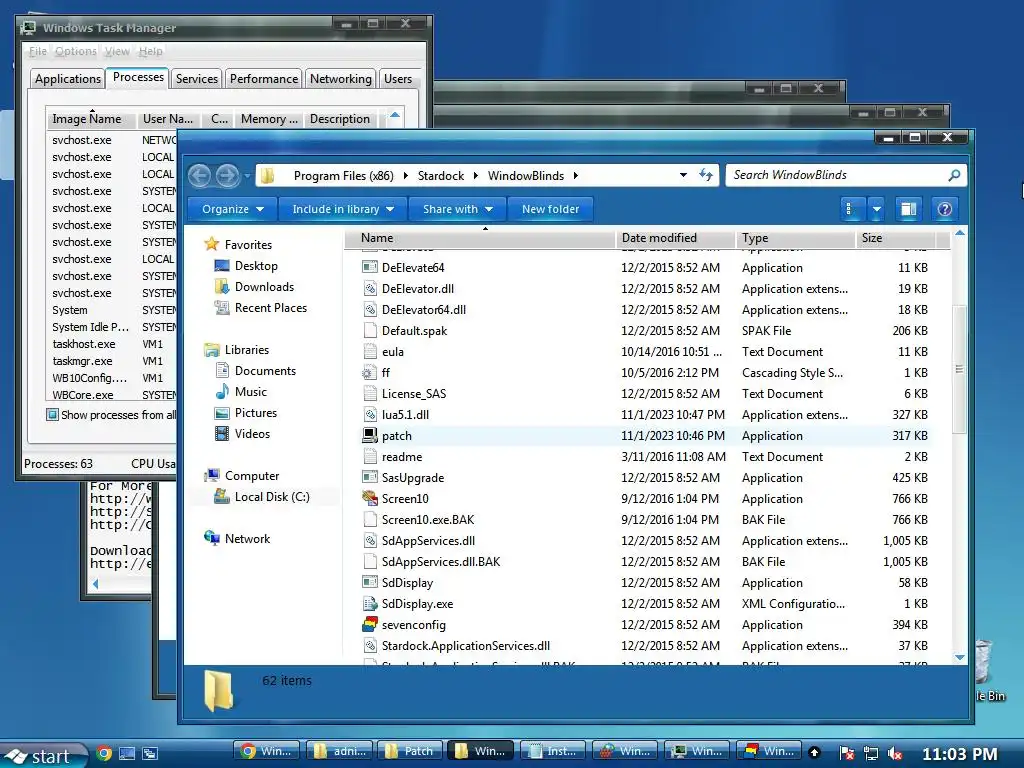
Task: Open Task Manager View menu
Action: 117,51
